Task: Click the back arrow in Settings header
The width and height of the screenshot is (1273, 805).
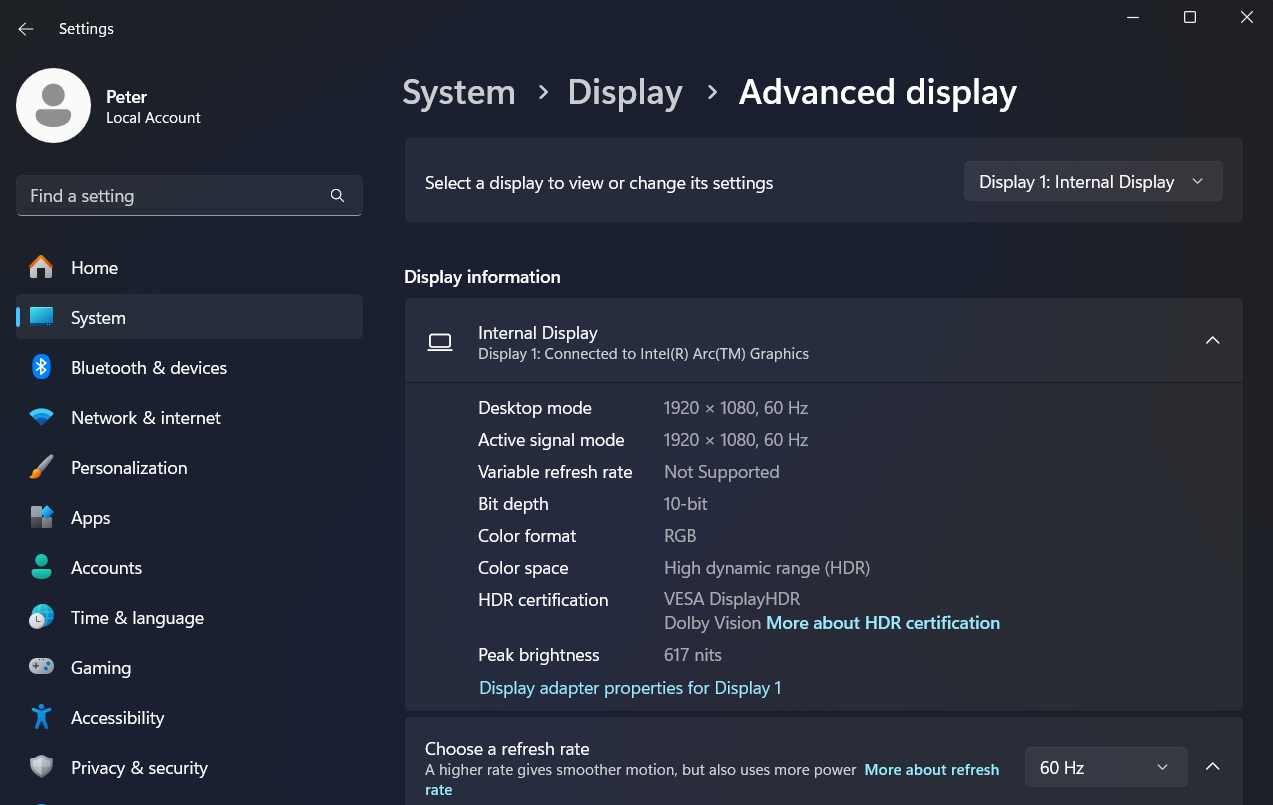Action: [x=26, y=29]
